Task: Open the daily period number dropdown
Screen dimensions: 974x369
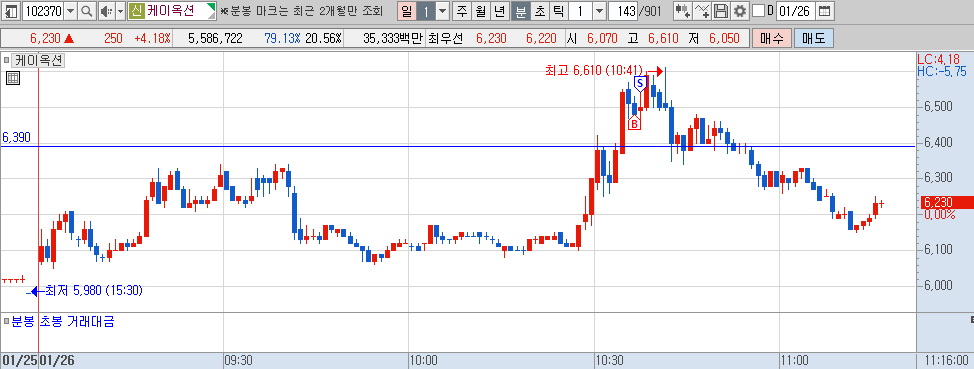Action: [442, 11]
